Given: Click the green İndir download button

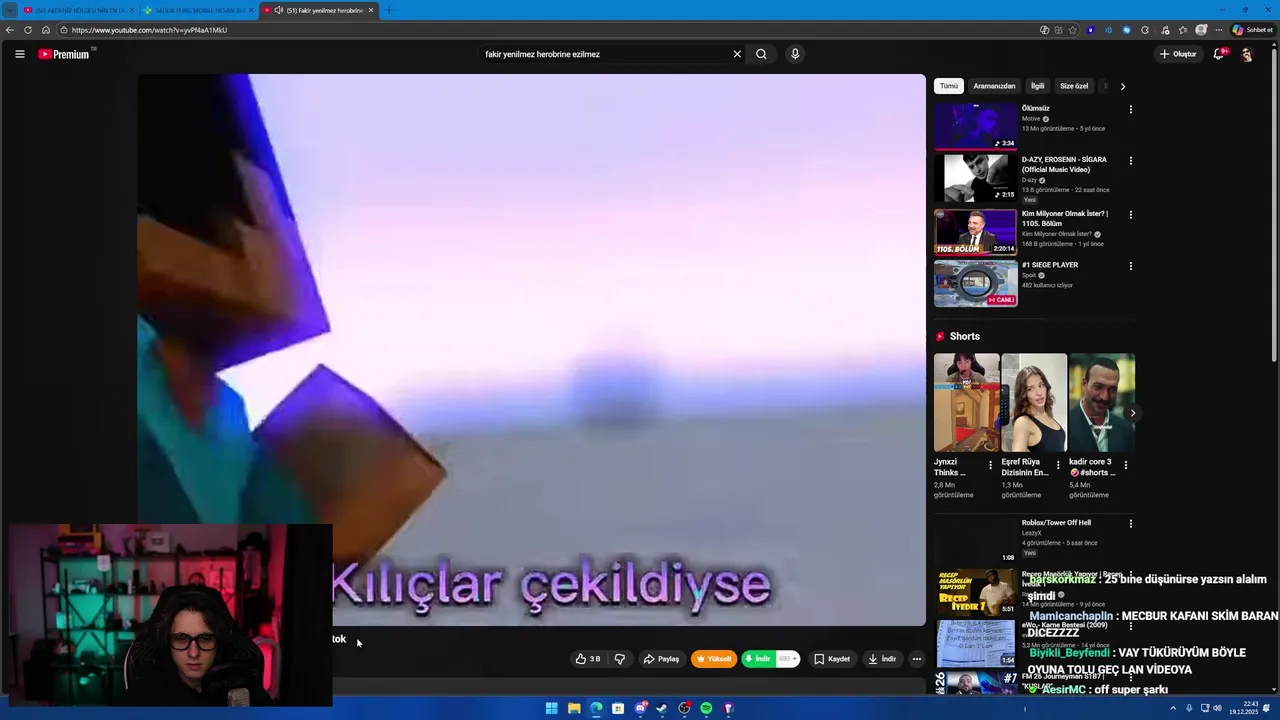Looking at the screenshot, I should click(757, 659).
